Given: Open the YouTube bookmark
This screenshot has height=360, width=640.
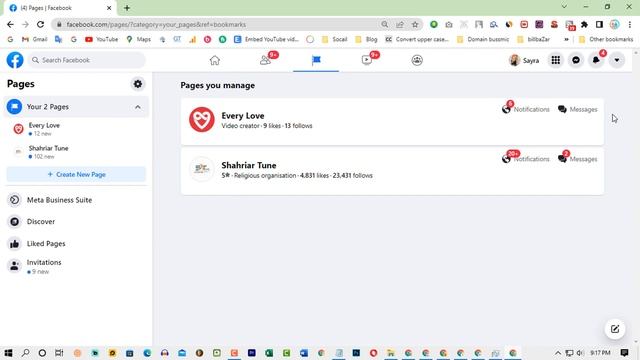Looking at the screenshot, I should 102,39.
